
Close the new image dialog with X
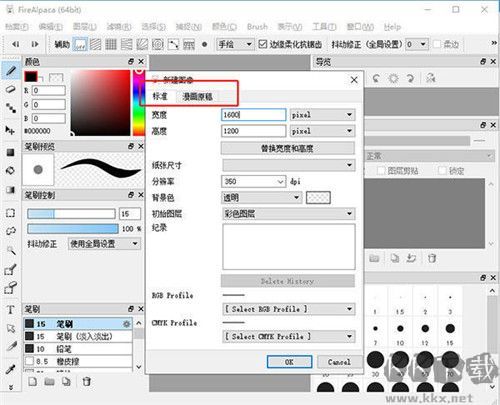click(354, 80)
